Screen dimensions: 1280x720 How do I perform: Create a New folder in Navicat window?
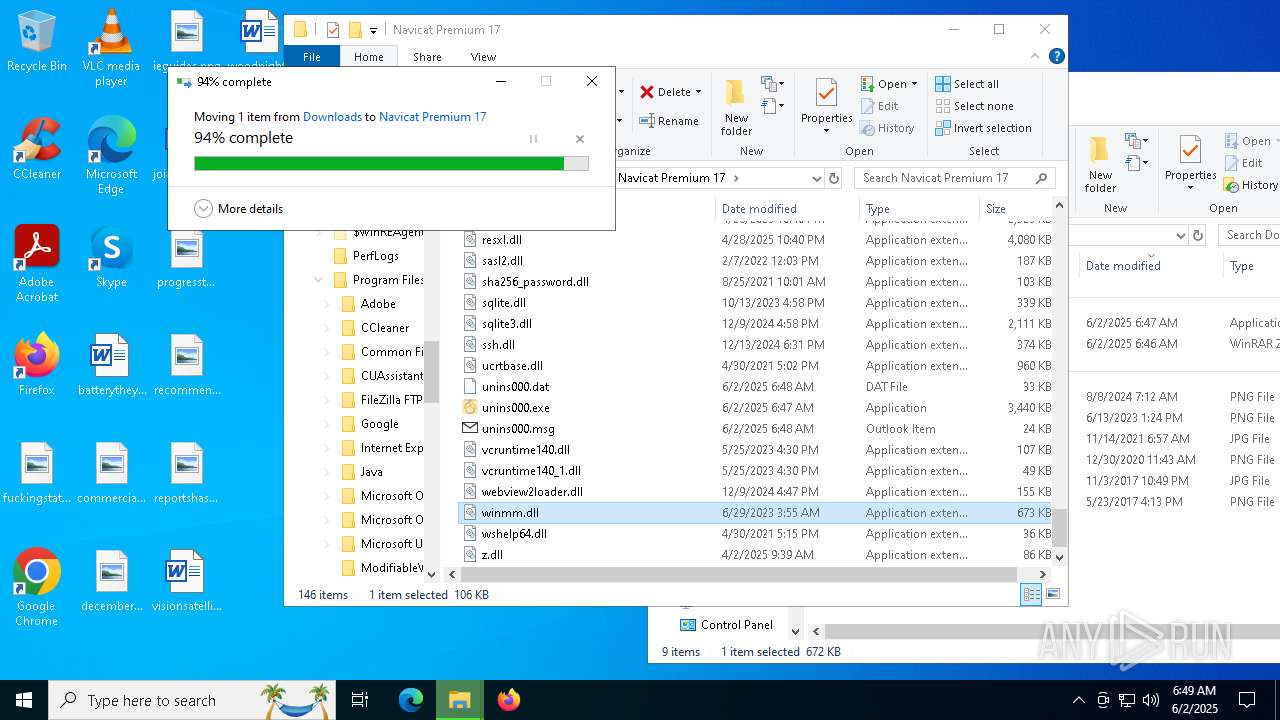click(x=736, y=107)
